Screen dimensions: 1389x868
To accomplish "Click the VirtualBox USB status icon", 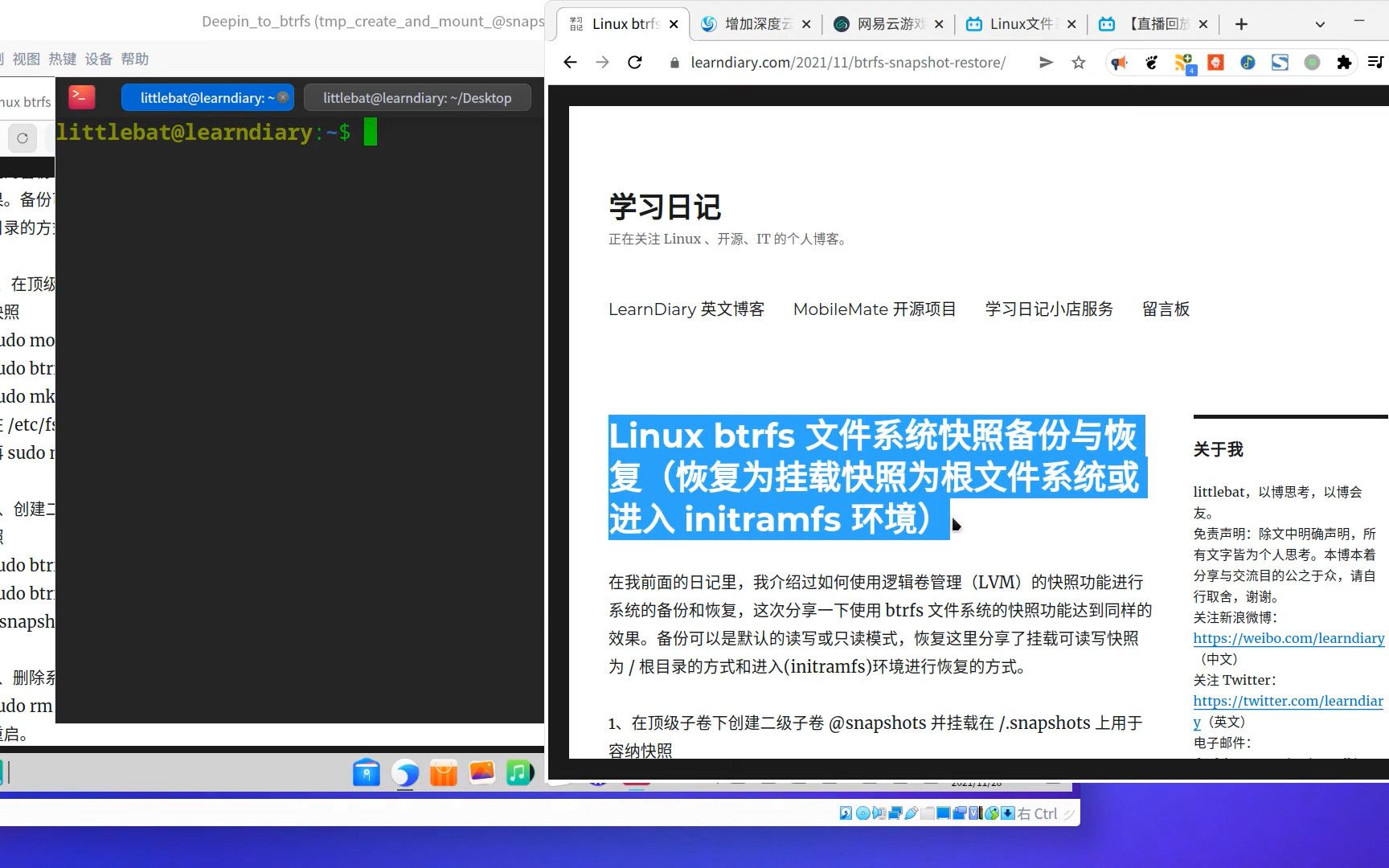I will 912,813.
